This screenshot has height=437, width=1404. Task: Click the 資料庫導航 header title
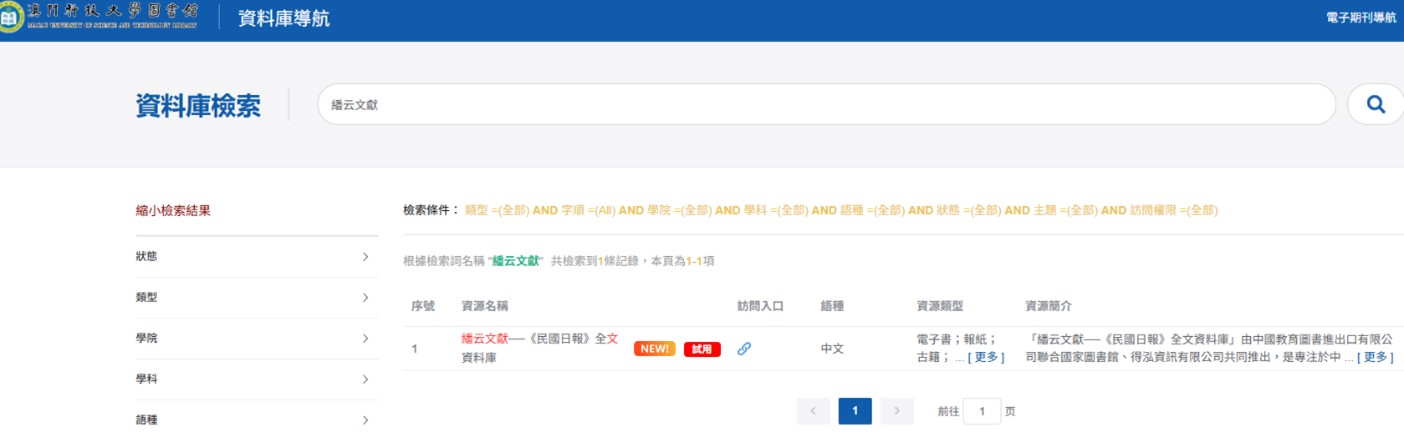tap(284, 19)
